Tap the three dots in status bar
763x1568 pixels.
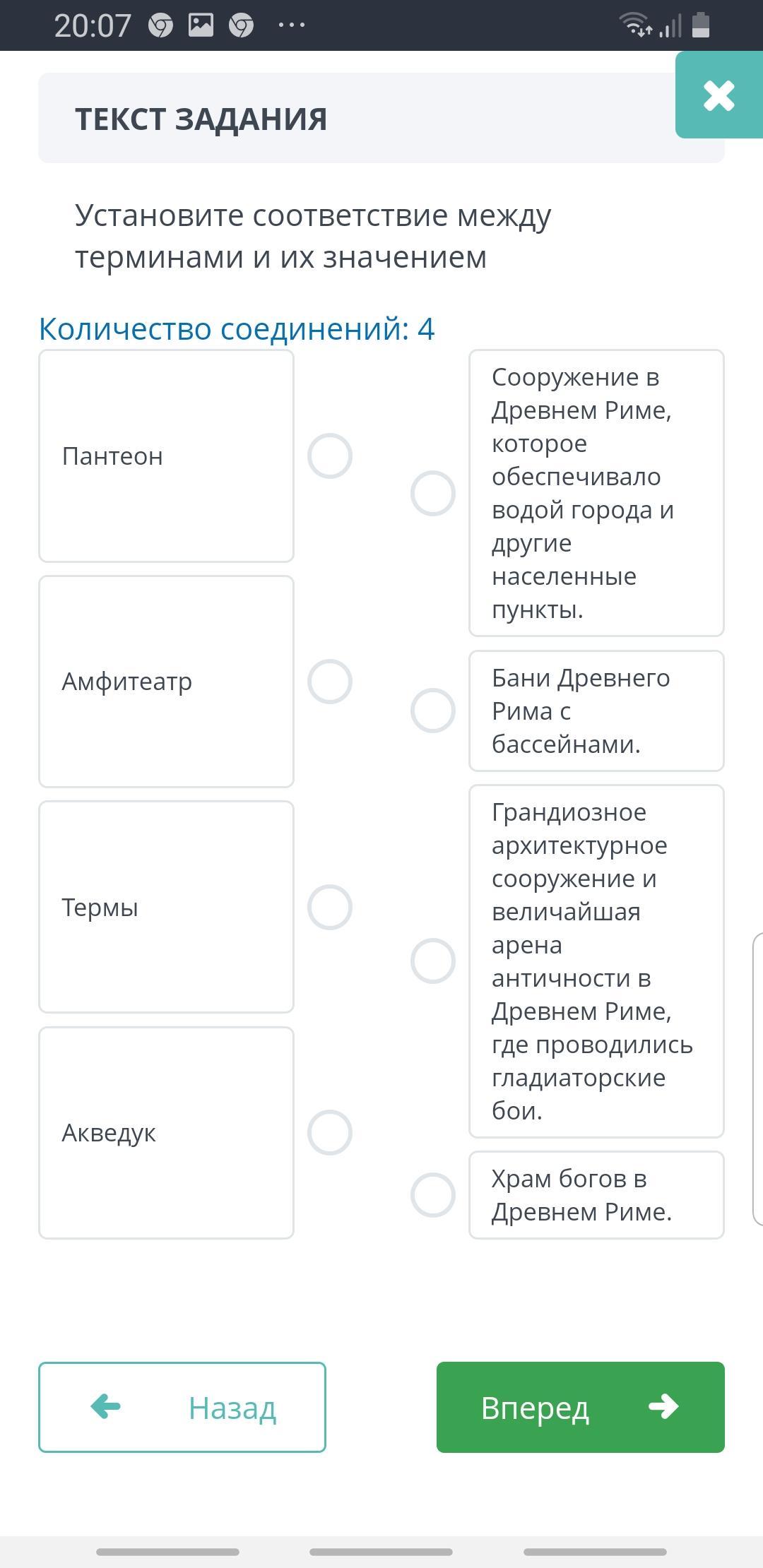[x=291, y=25]
